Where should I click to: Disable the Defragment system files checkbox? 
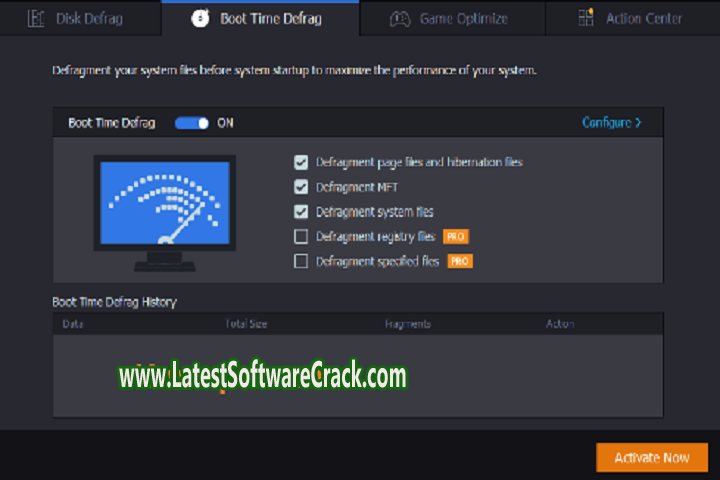pos(301,212)
